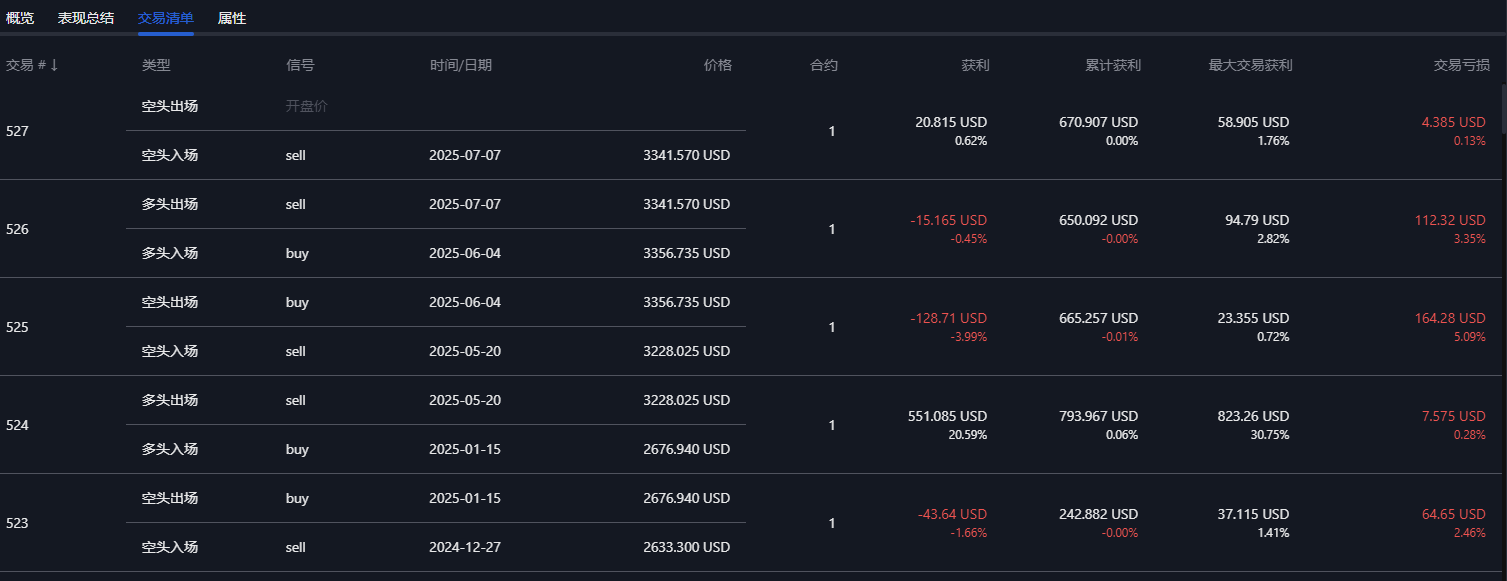Select the 交易清单 tab
This screenshot has width=1507, height=581.
(x=166, y=18)
